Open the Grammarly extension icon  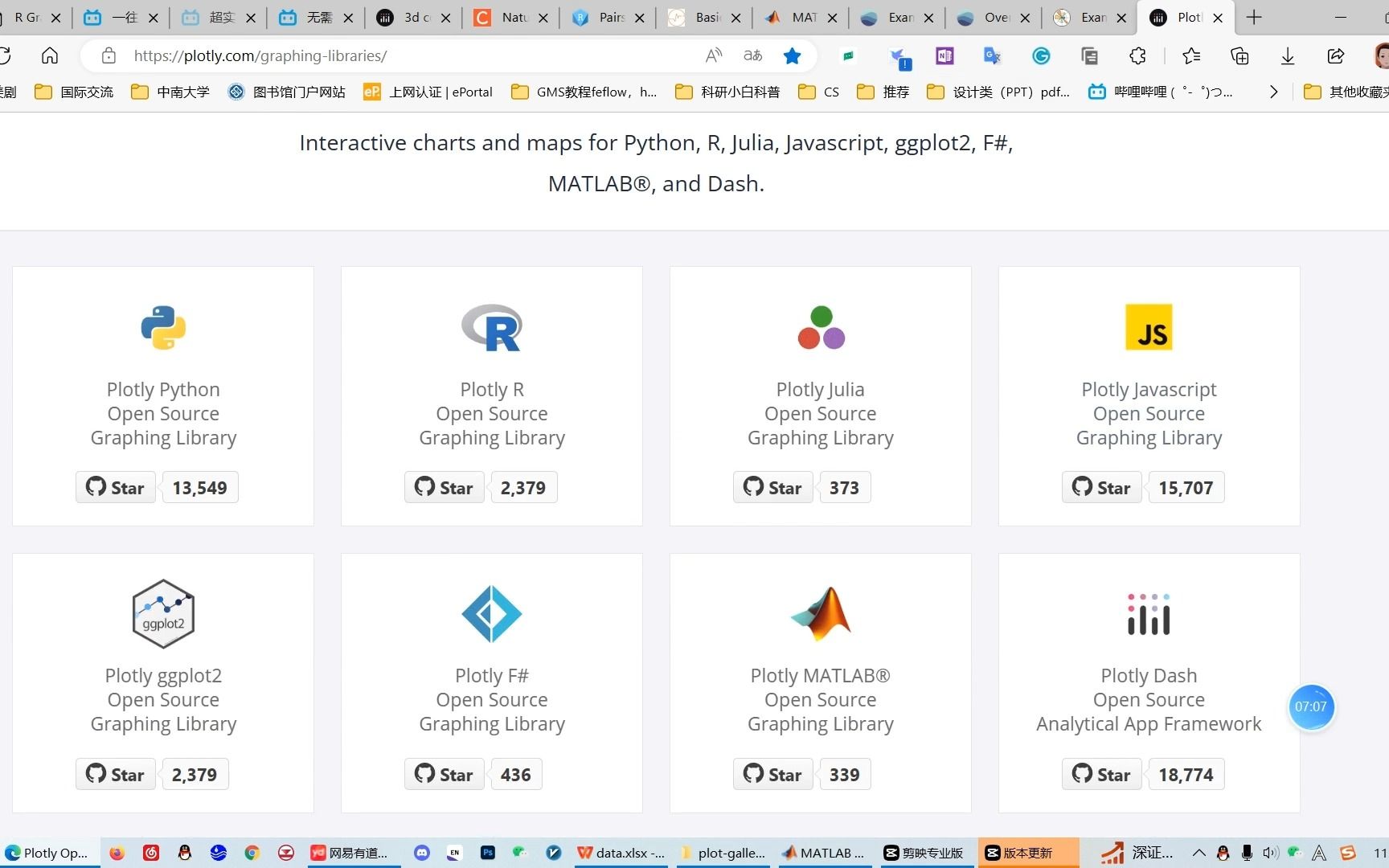pos(1041,55)
